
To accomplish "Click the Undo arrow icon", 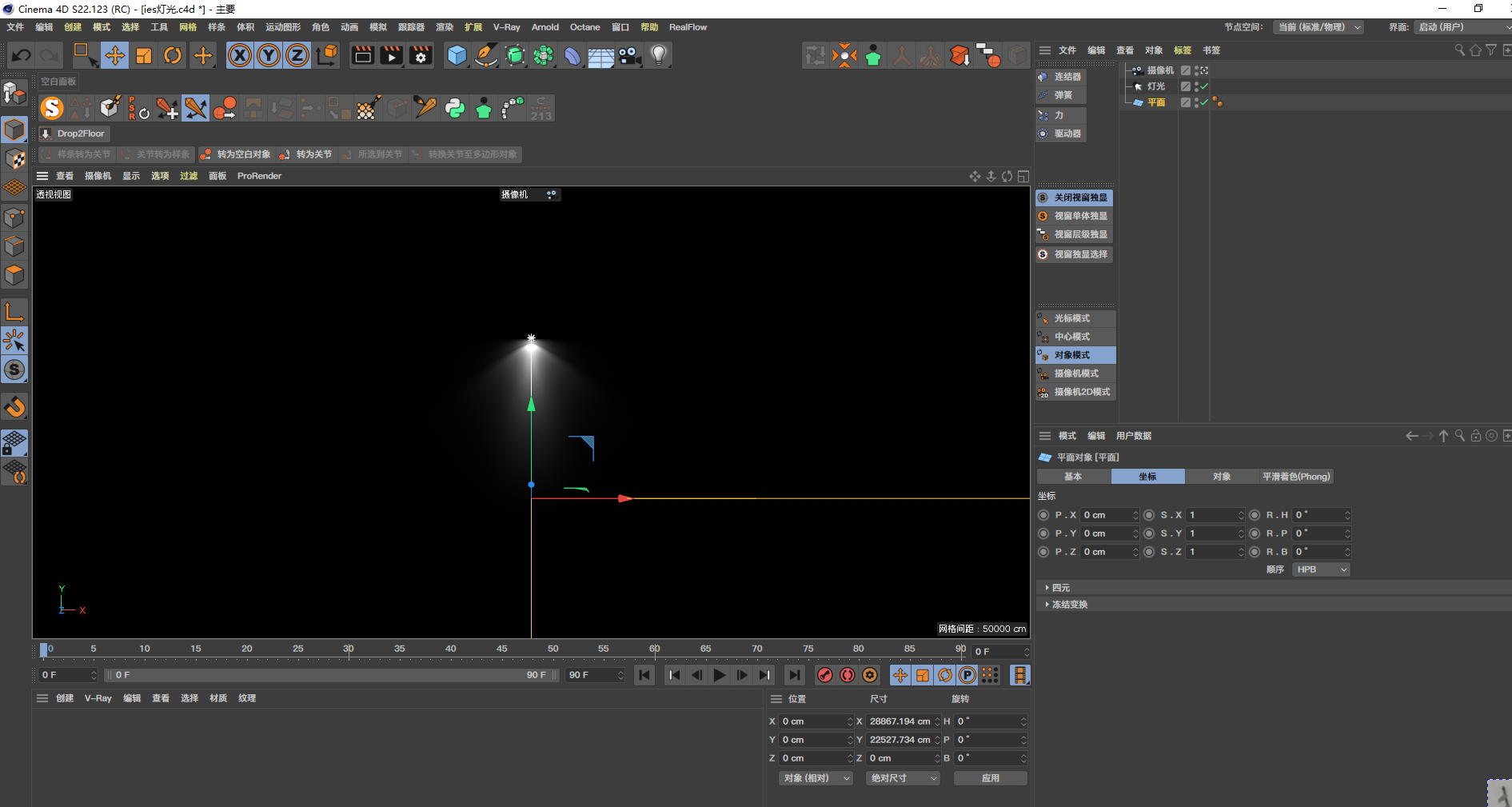I will (22, 55).
